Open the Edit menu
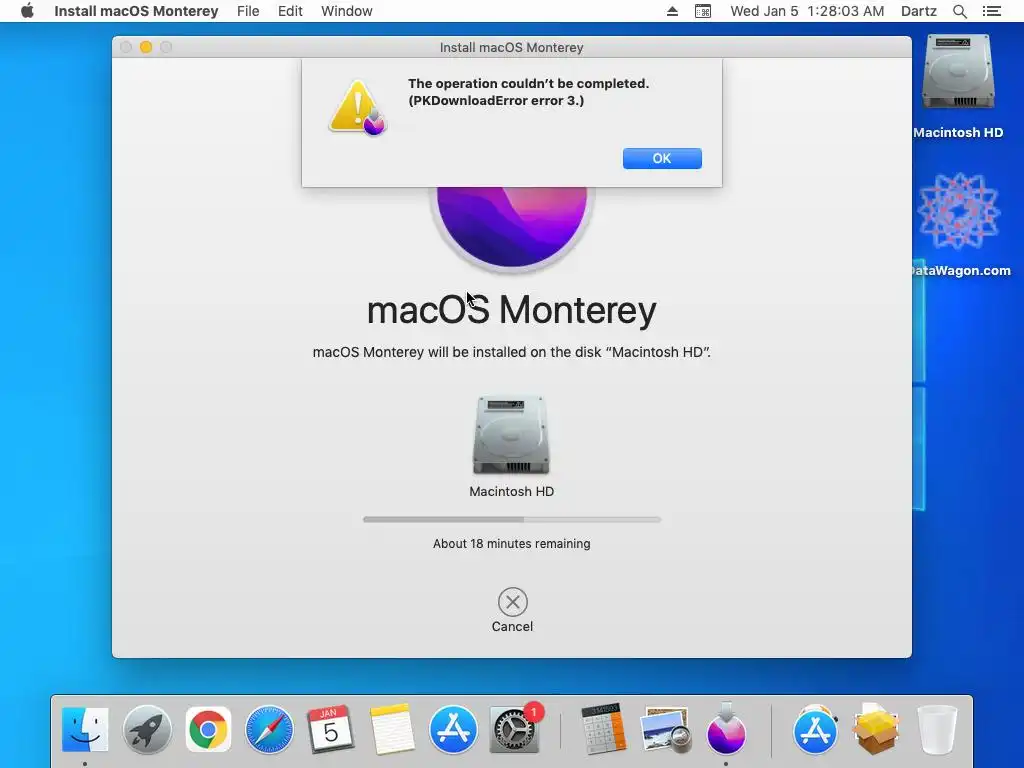Image resolution: width=1024 pixels, height=768 pixels. click(x=290, y=11)
